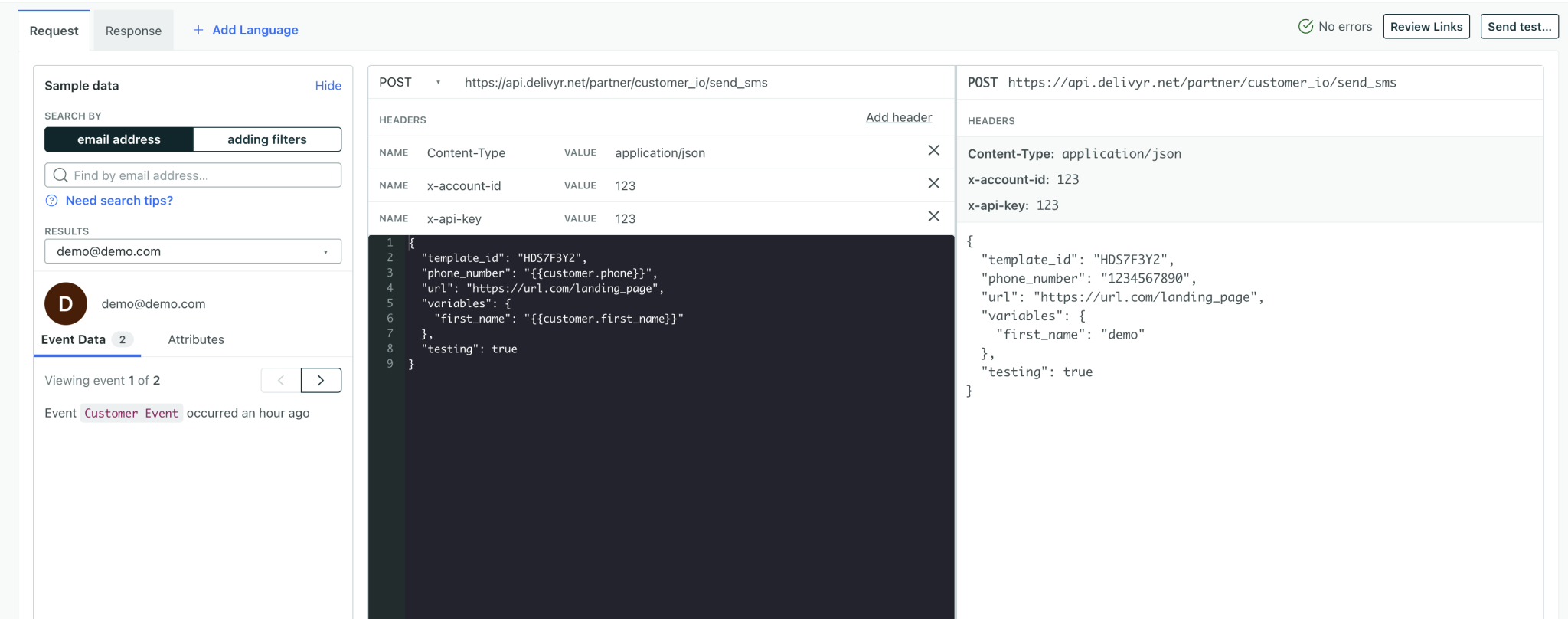The width and height of the screenshot is (1568, 619).
Task: Open the Attributes tab
Action: click(196, 339)
